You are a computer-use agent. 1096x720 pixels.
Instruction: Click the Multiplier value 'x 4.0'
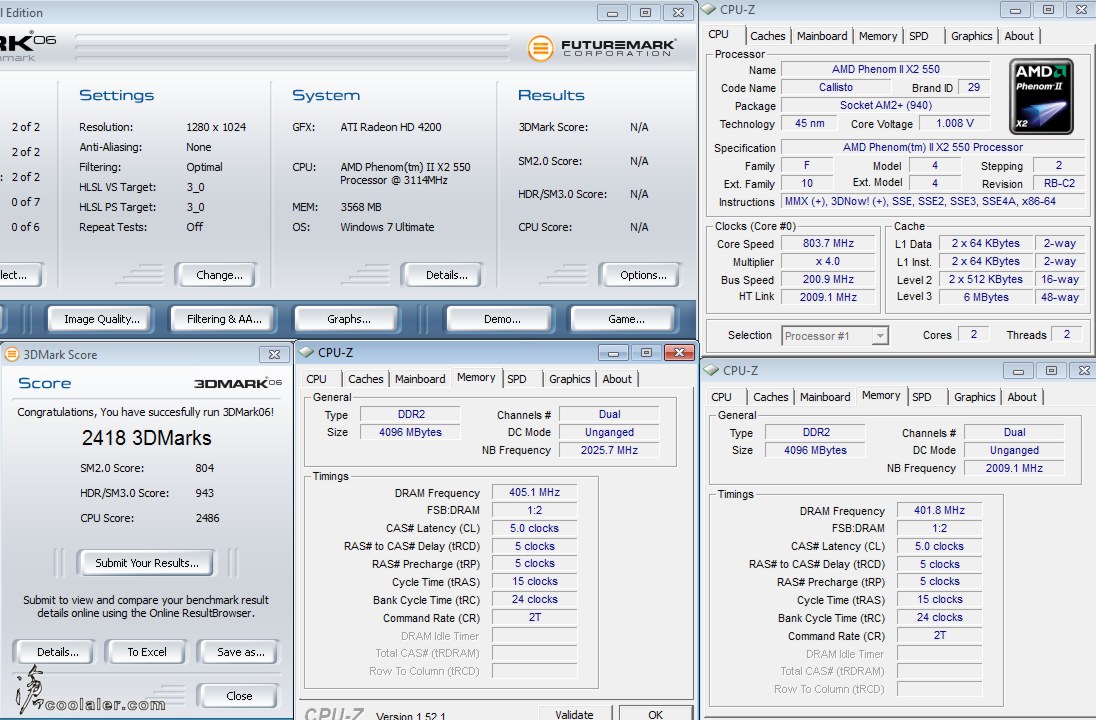(x=828, y=261)
